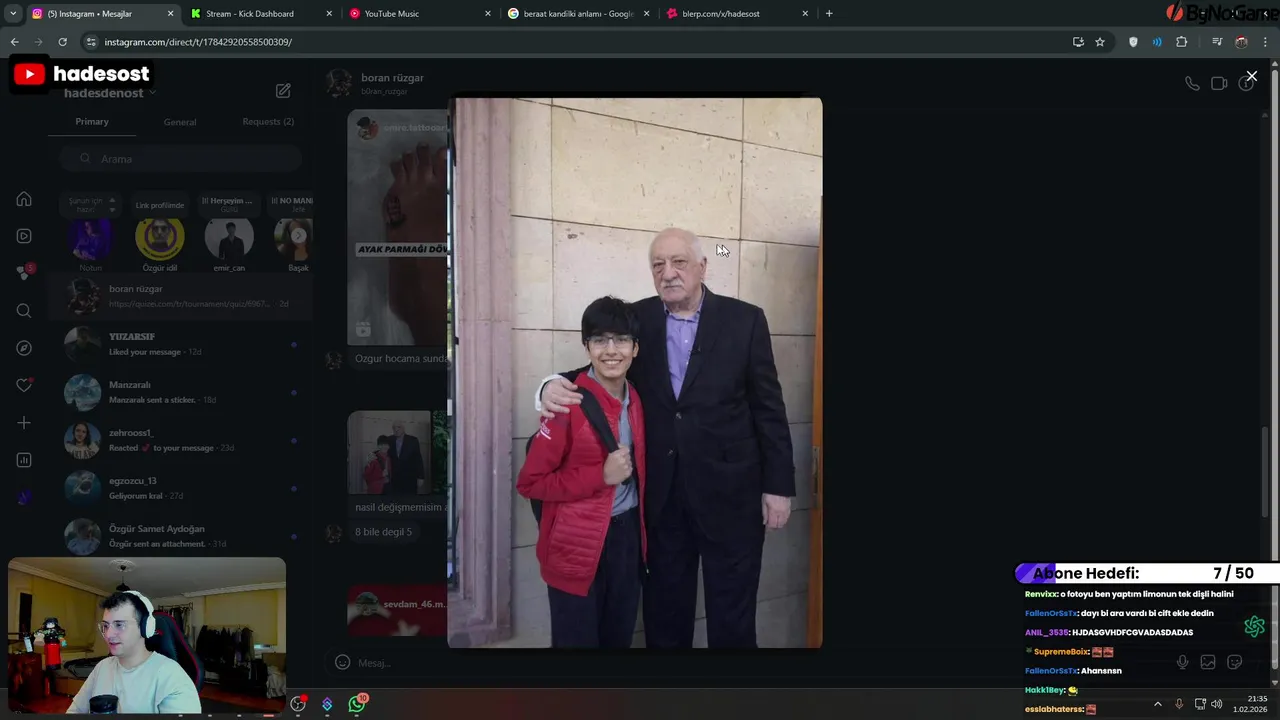Open a new browser tab
Viewport: 1280px width, 720px height.
829,14
